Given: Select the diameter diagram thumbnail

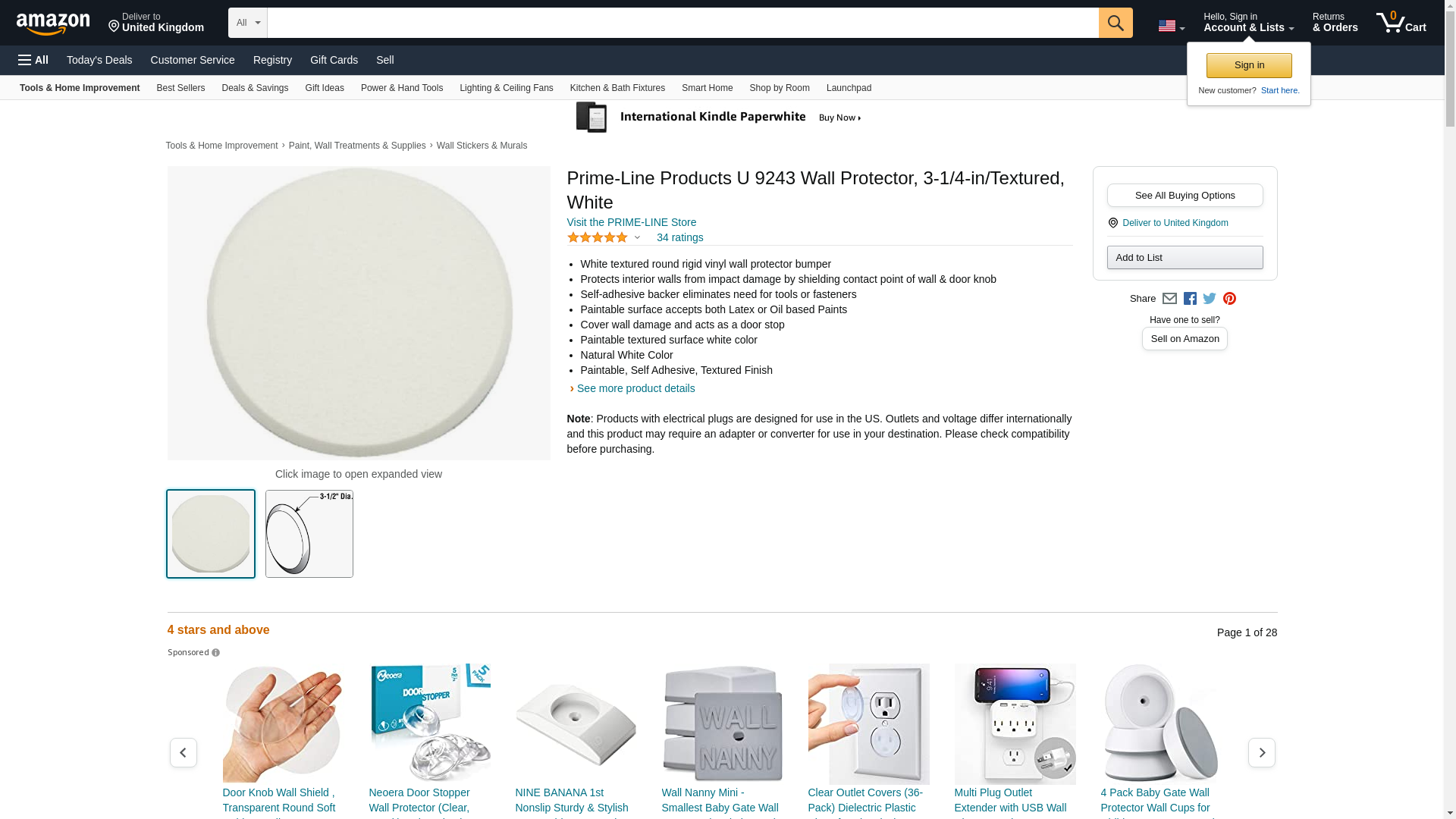Looking at the screenshot, I should click(309, 534).
